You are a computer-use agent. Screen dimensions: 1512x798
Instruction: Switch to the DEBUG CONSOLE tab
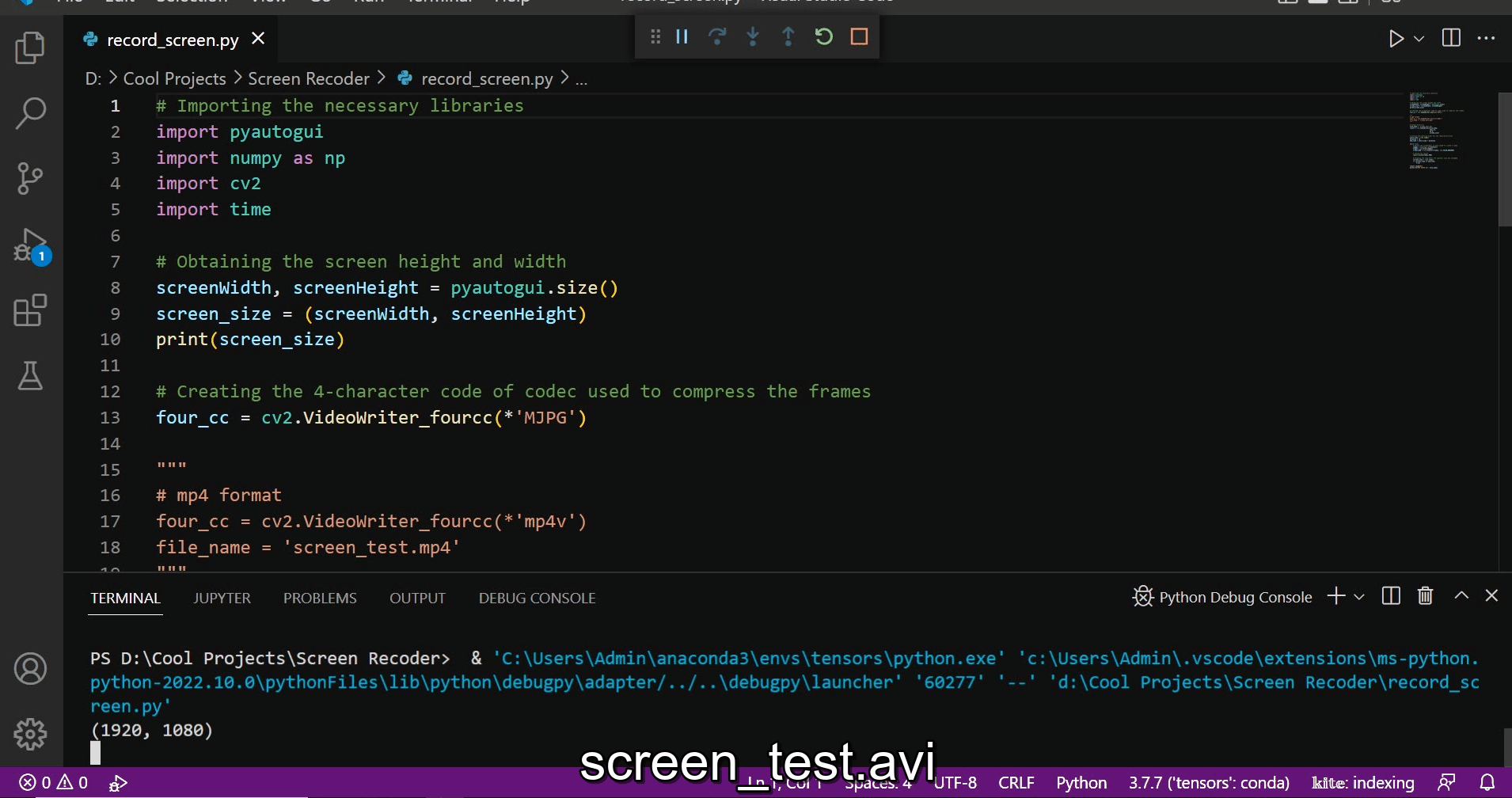(537, 598)
